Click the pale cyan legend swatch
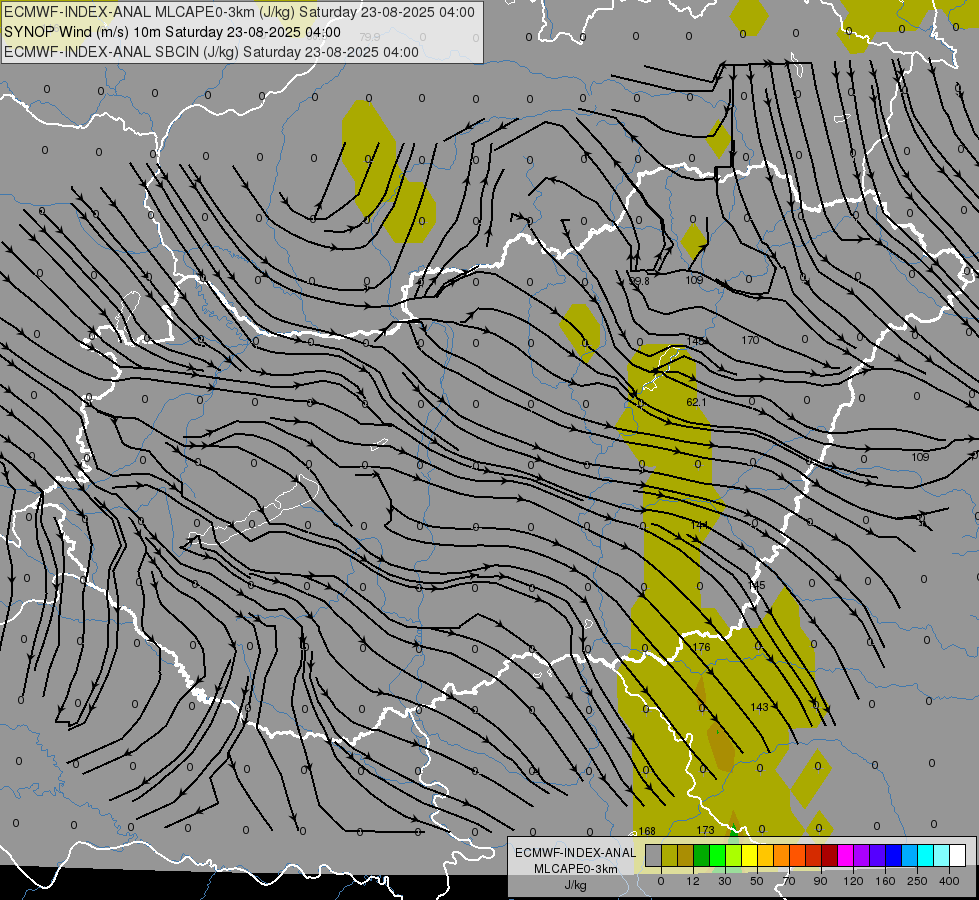Screen dimensions: 979x900 942,855
